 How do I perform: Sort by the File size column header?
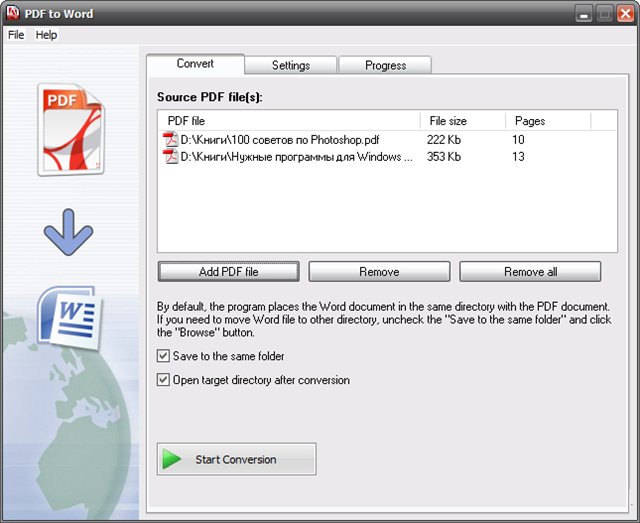(463, 121)
